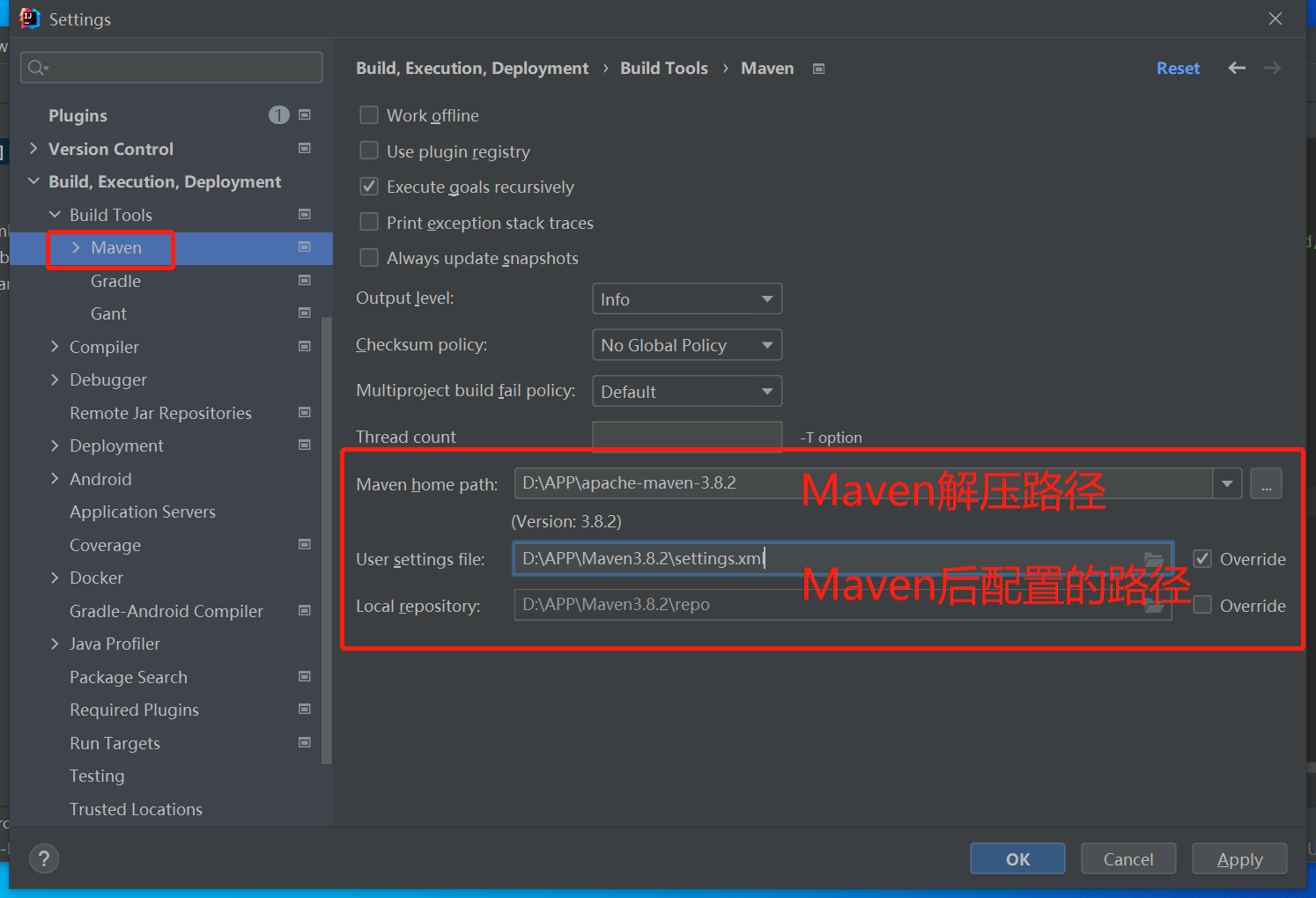Click the browse ellipsis button for Maven home

click(1266, 483)
